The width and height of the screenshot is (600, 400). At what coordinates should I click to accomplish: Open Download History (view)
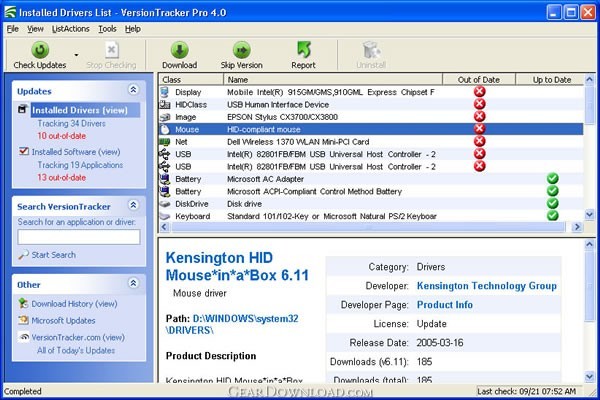coord(74,304)
